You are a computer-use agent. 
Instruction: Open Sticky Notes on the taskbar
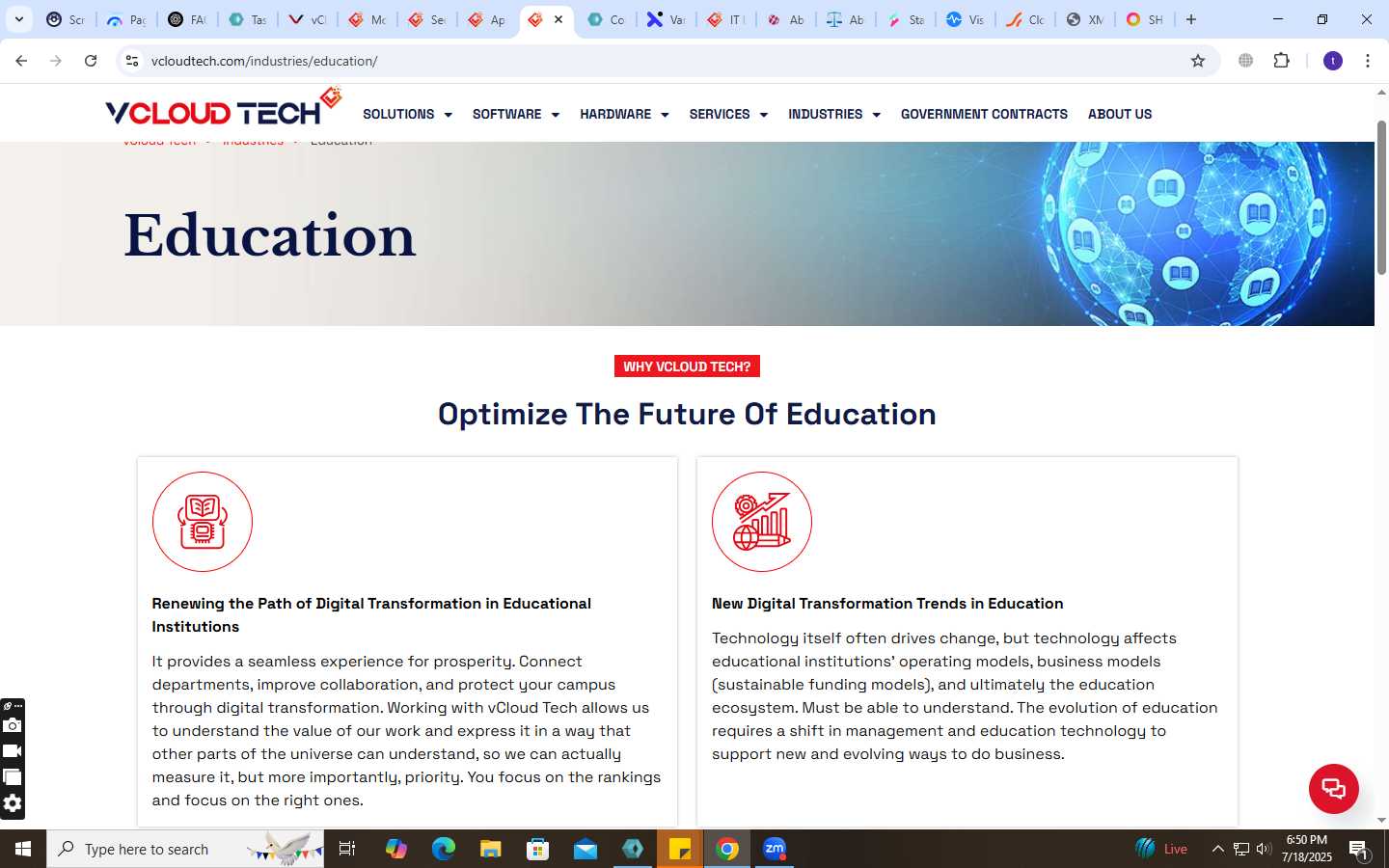coord(680,849)
